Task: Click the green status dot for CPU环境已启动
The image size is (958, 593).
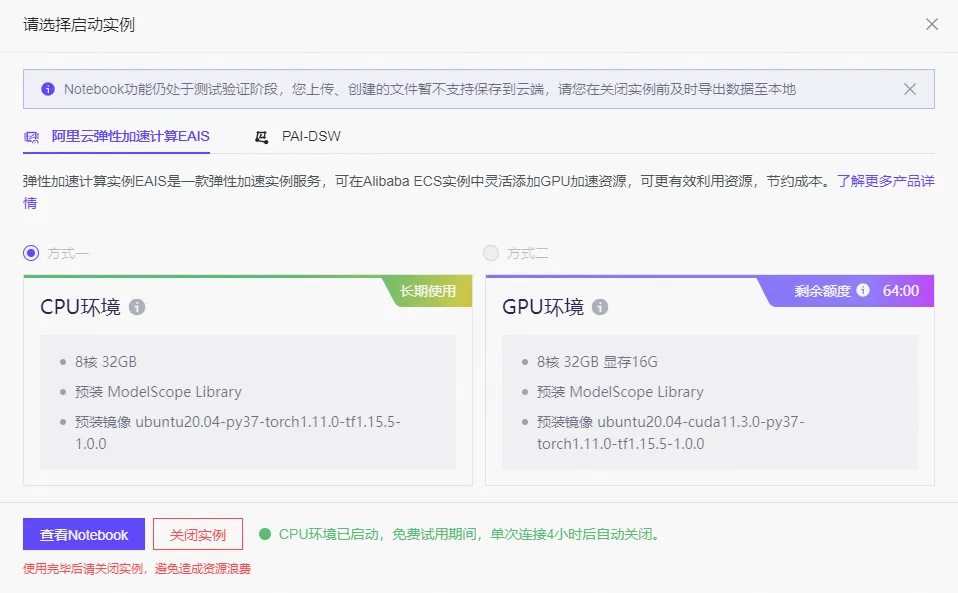Action: [x=265, y=534]
